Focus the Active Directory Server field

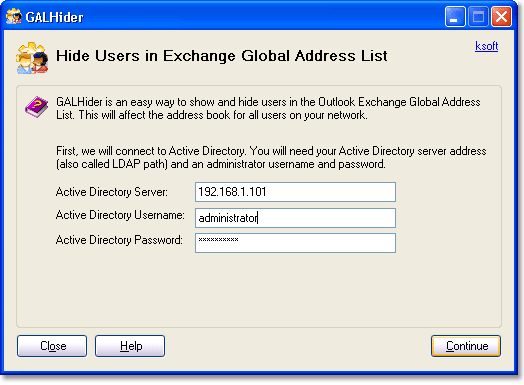[x=295, y=192]
